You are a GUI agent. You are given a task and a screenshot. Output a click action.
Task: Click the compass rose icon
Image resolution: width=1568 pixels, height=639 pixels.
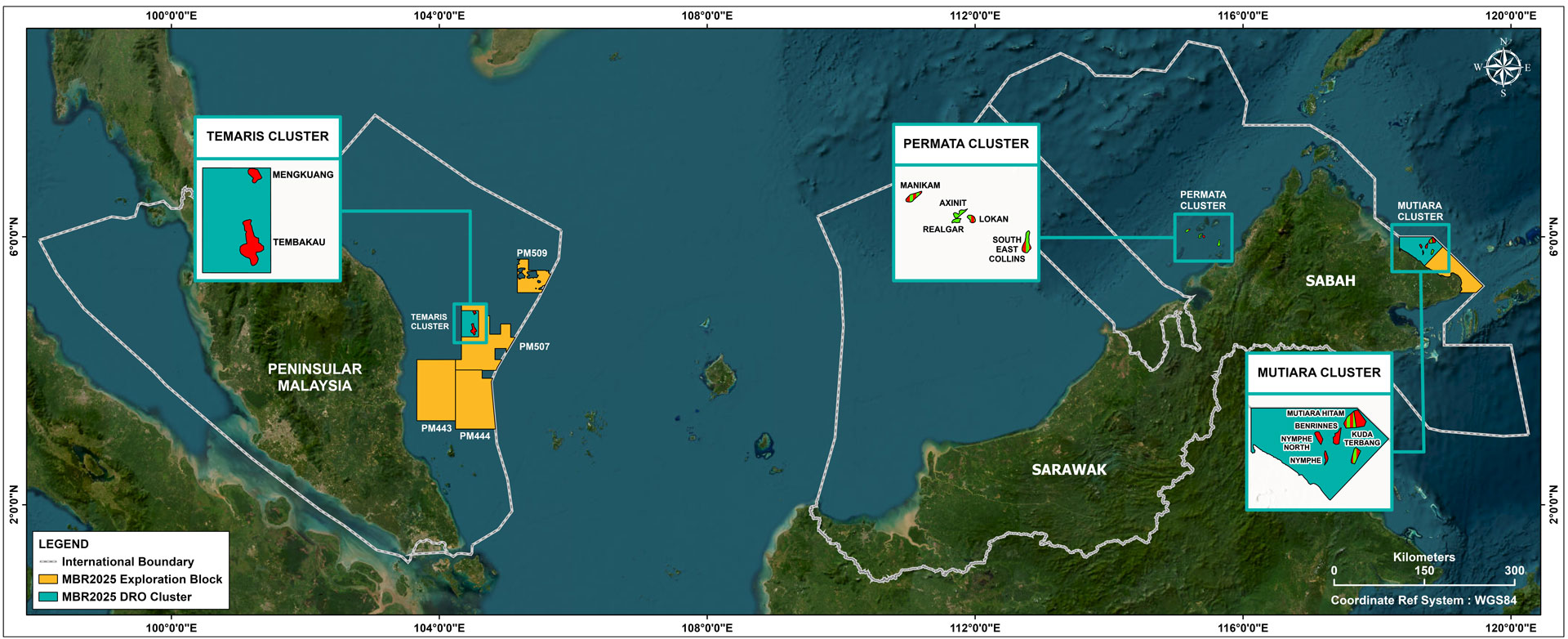pyautogui.click(x=1503, y=67)
